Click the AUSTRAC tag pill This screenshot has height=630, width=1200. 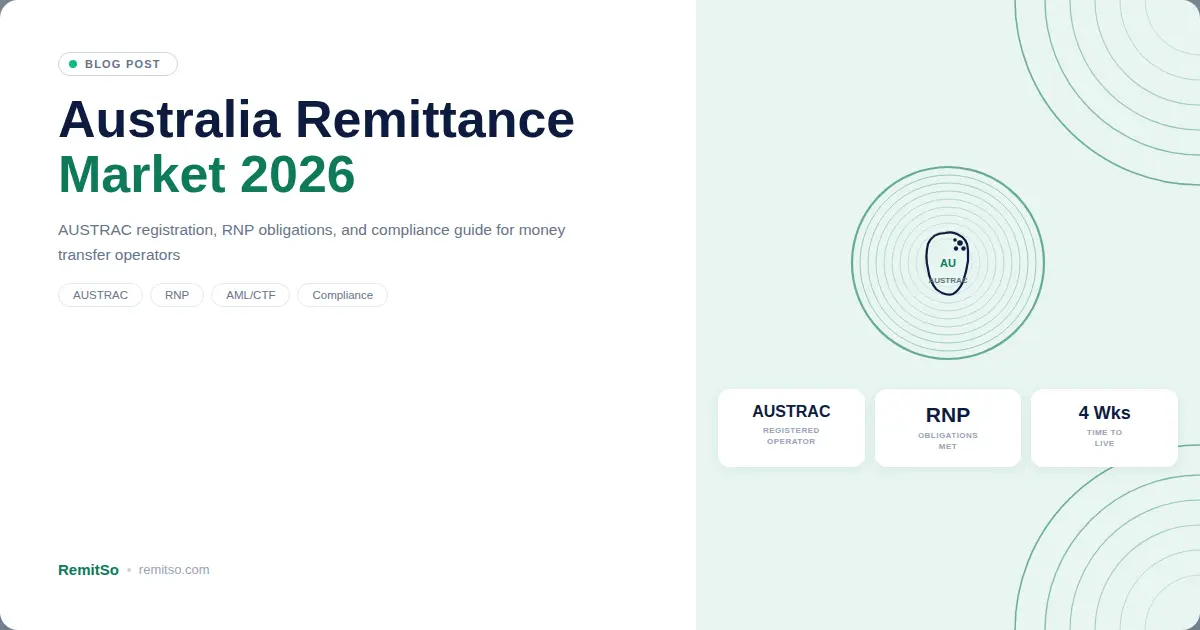pyautogui.click(x=100, y=295)
